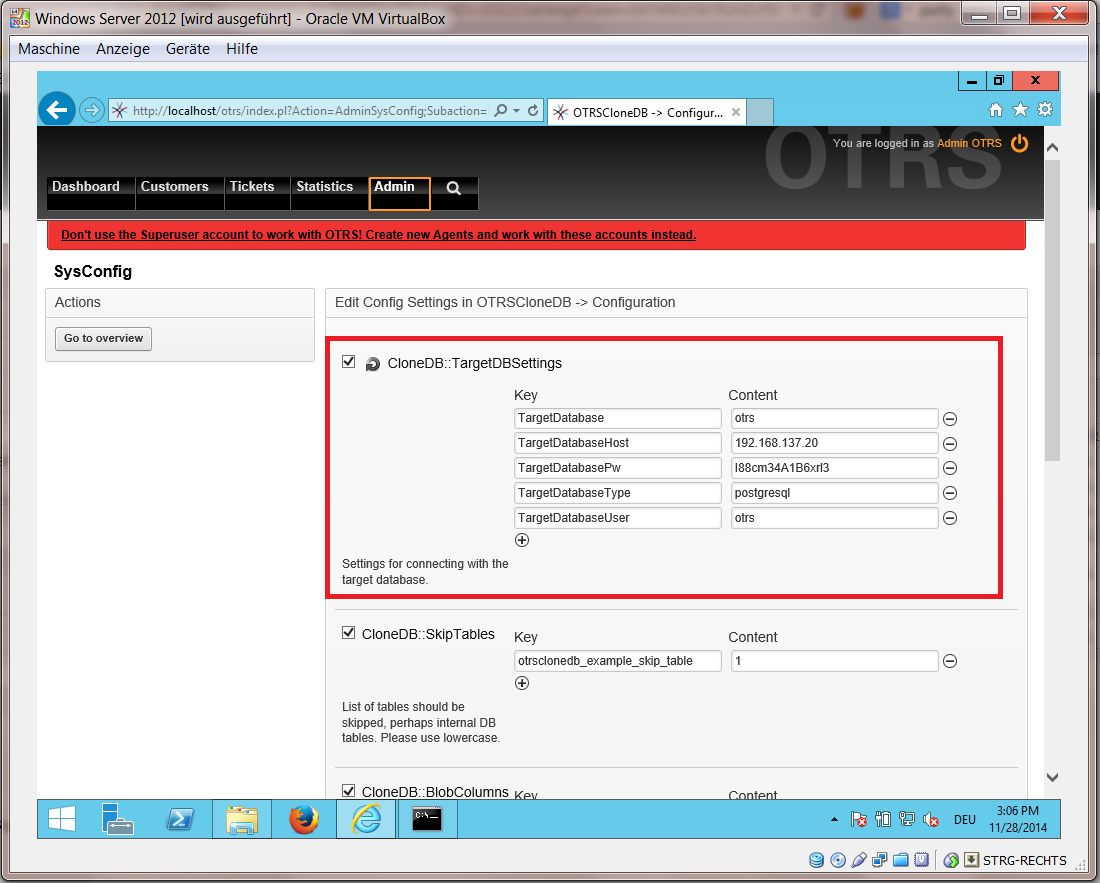This screenshot has width=1100, height=883.
Task: Click the logout power icon next to Admin OTRS
Action: (x=1019, y=143)
